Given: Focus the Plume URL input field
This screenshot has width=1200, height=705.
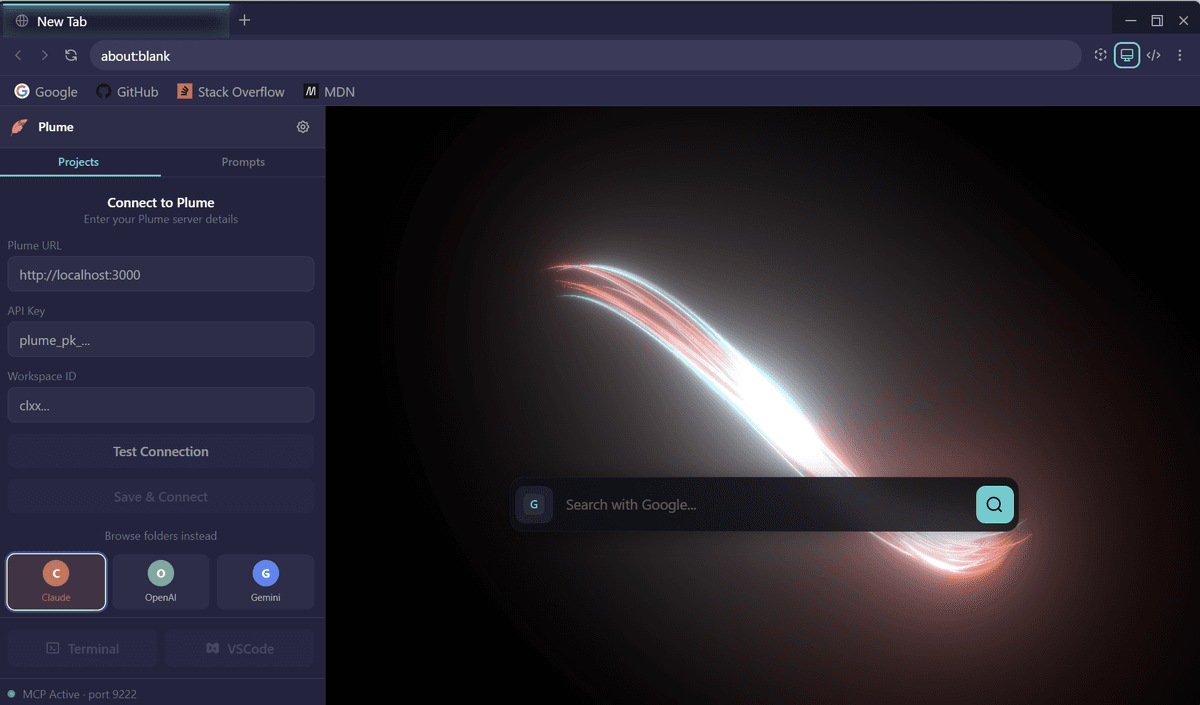Looking at the screenshot, I should coord(161,275).
